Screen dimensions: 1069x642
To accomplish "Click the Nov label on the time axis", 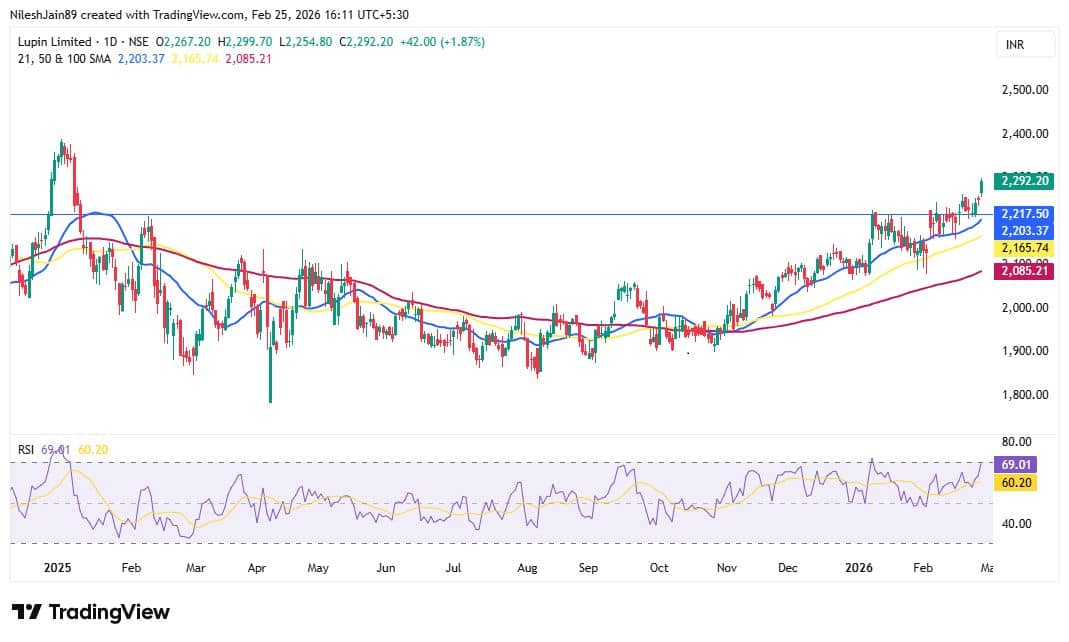I will [x=727, y=568].
